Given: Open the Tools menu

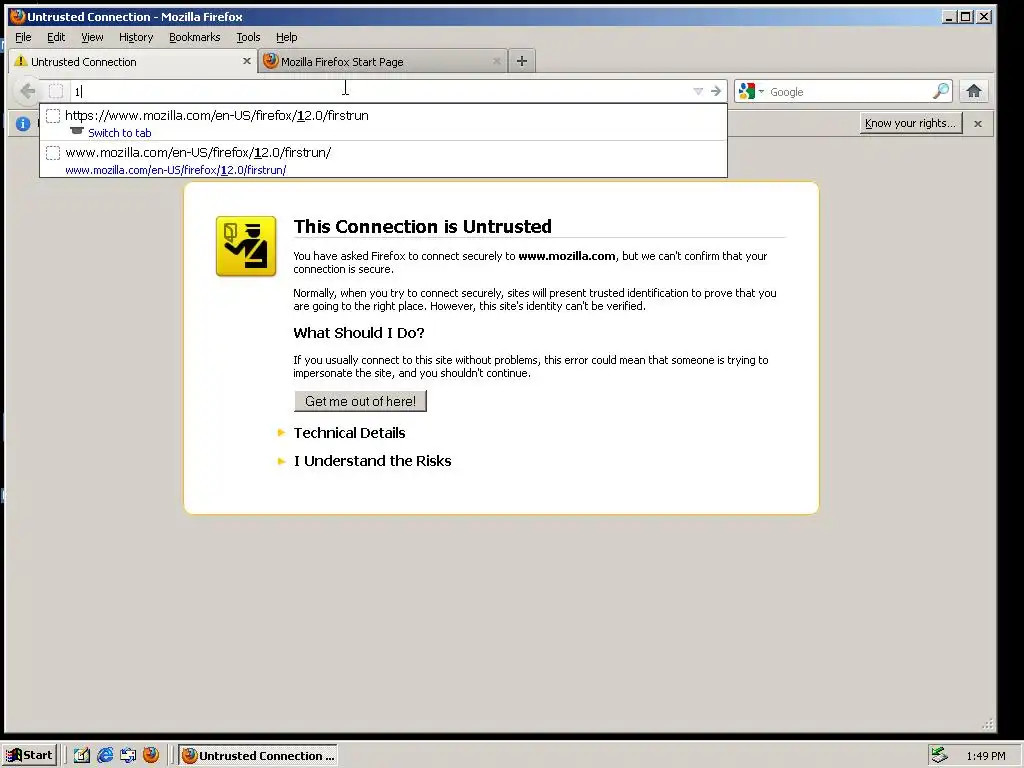Looking at the screenshot, I should (248, 37).
